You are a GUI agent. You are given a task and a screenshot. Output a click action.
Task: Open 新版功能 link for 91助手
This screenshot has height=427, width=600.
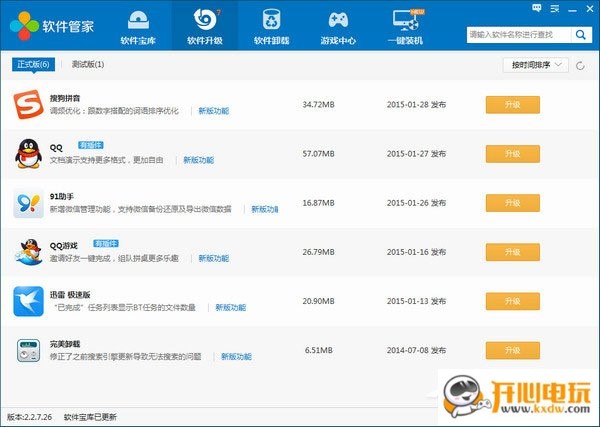point(265,209)
